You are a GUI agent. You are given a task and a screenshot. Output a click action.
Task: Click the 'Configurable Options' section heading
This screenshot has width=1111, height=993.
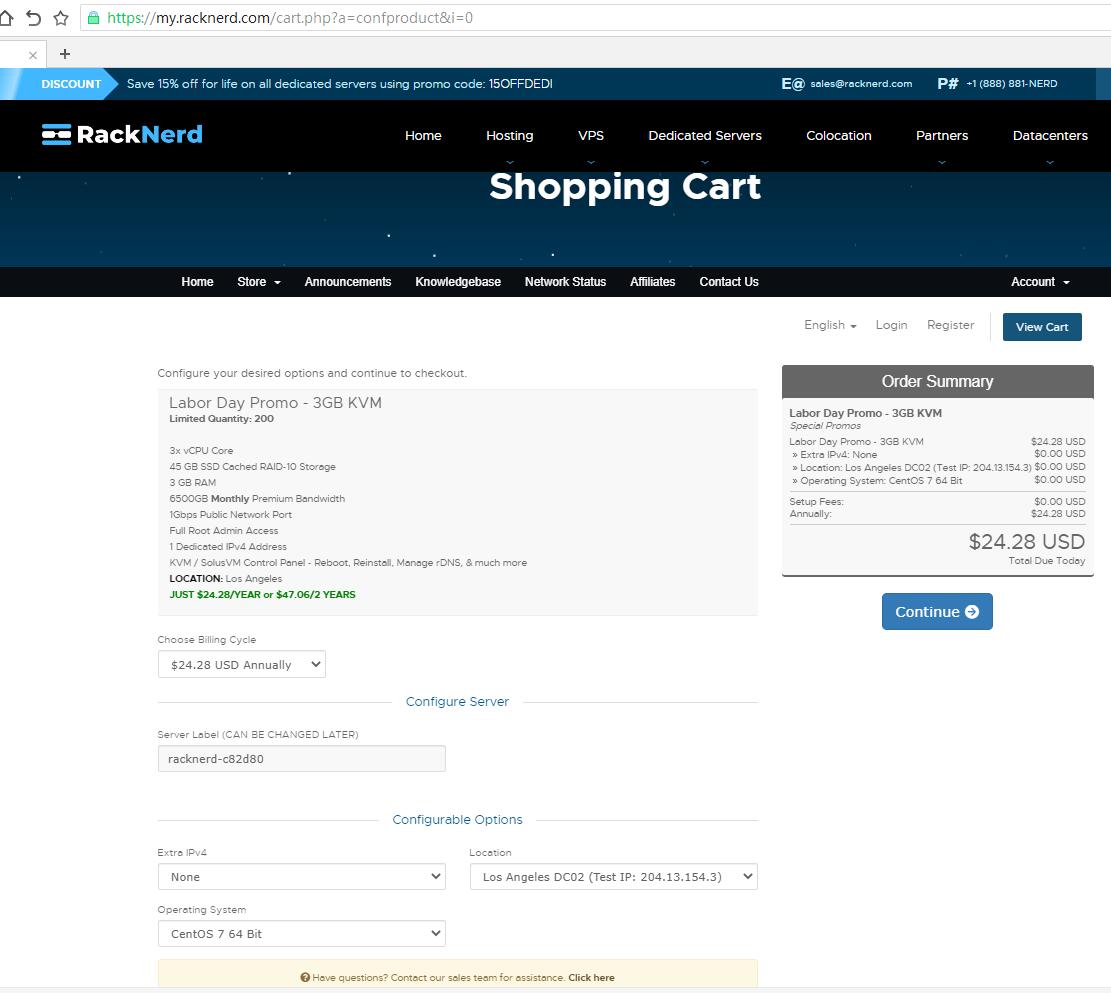457,819
